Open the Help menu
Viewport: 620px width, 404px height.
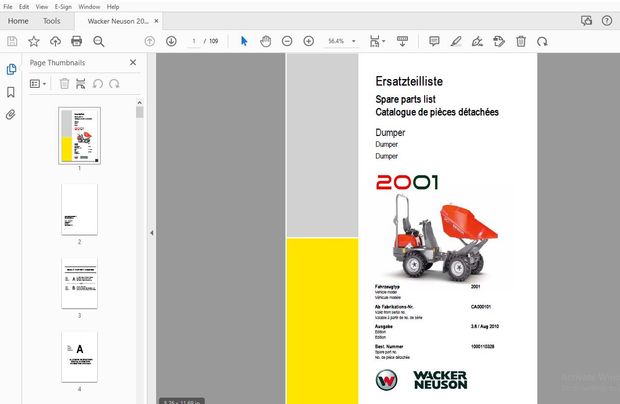pos(113,7)
